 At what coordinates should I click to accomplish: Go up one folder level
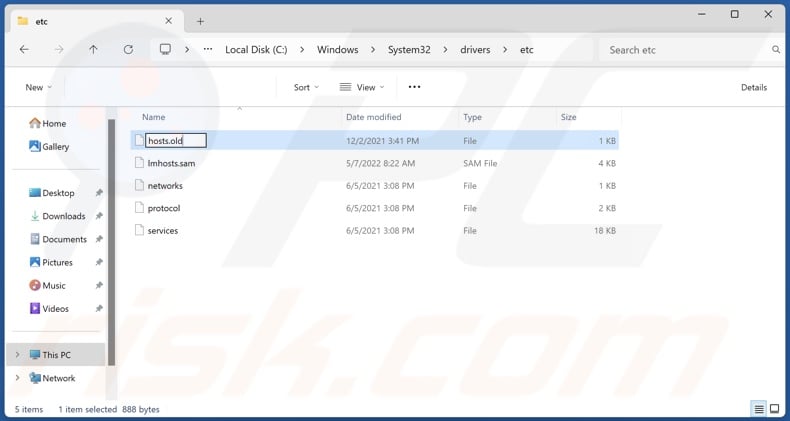pos(93,49)
